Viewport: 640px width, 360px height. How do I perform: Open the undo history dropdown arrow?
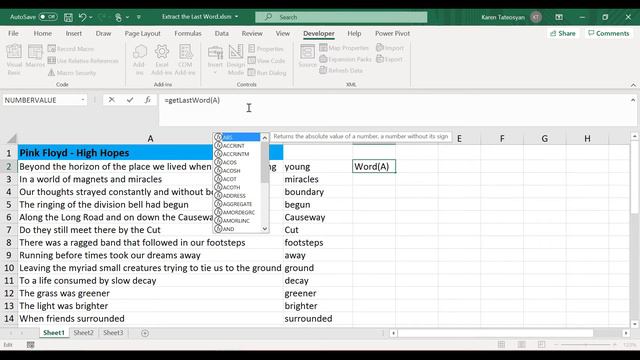click(x=91, y=17)
